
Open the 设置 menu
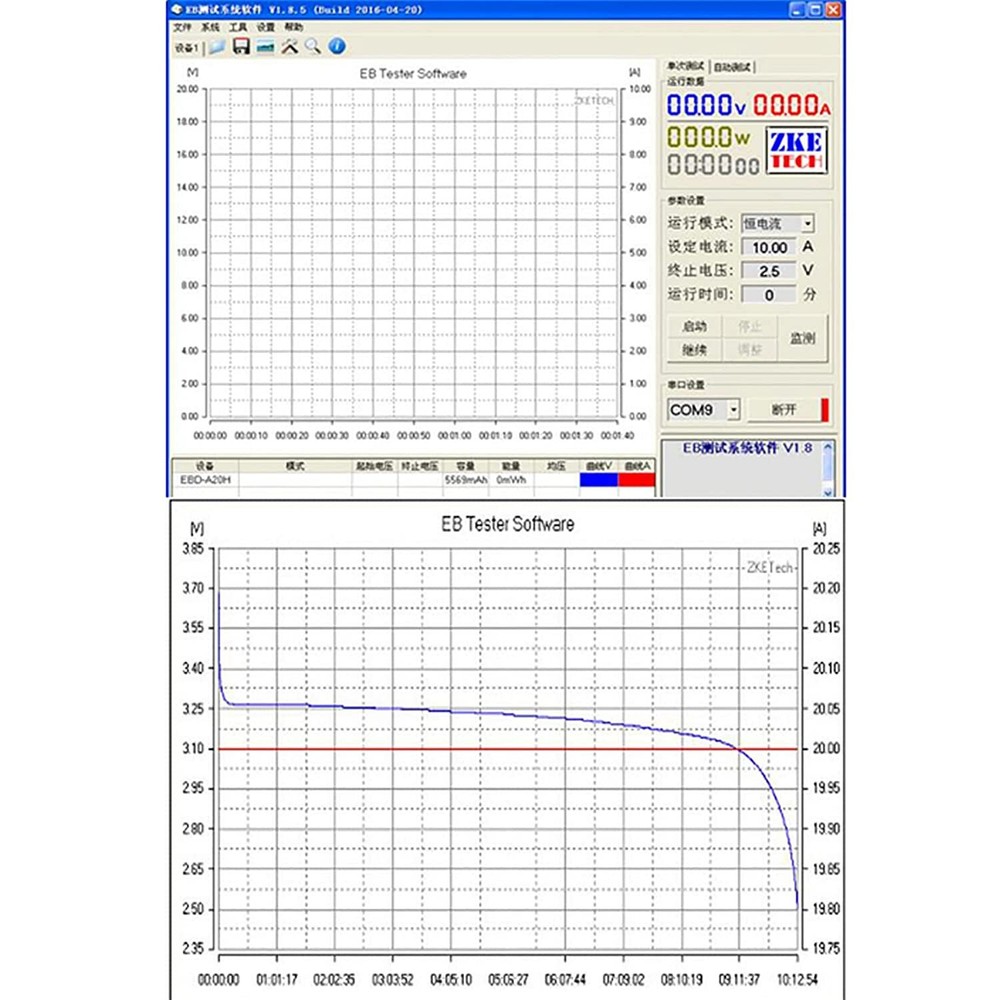265,27
